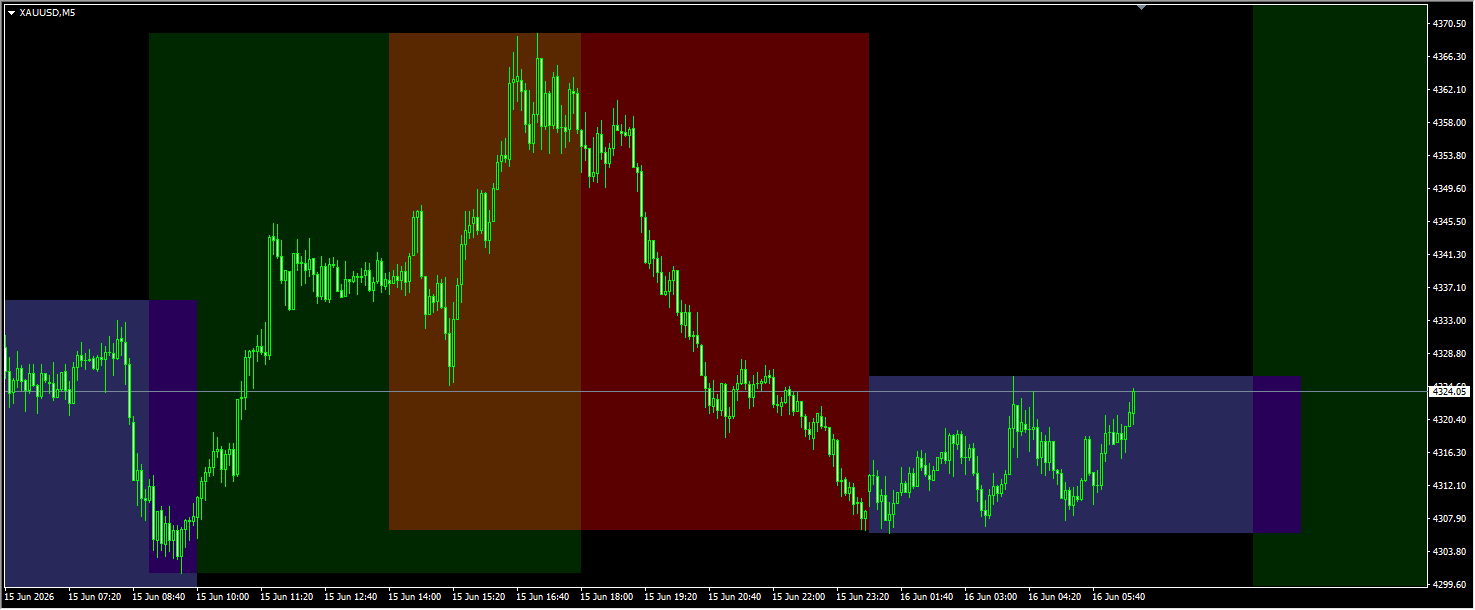The height and width of the screenshot is (610, 1475).
Task: Click the 4333.00 price scale label
Action: click(x=1448, y=320)
